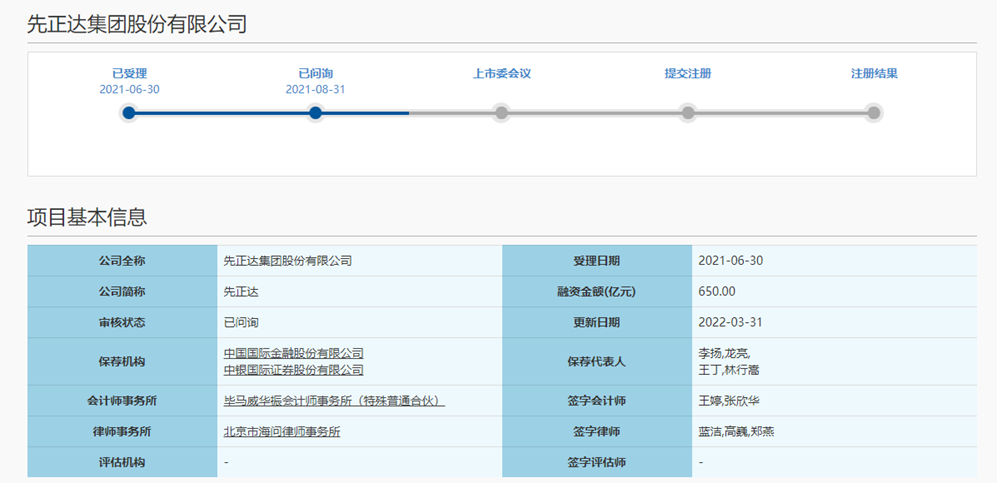Click the 已问询 timeline step dot

(x=315, y=113)
